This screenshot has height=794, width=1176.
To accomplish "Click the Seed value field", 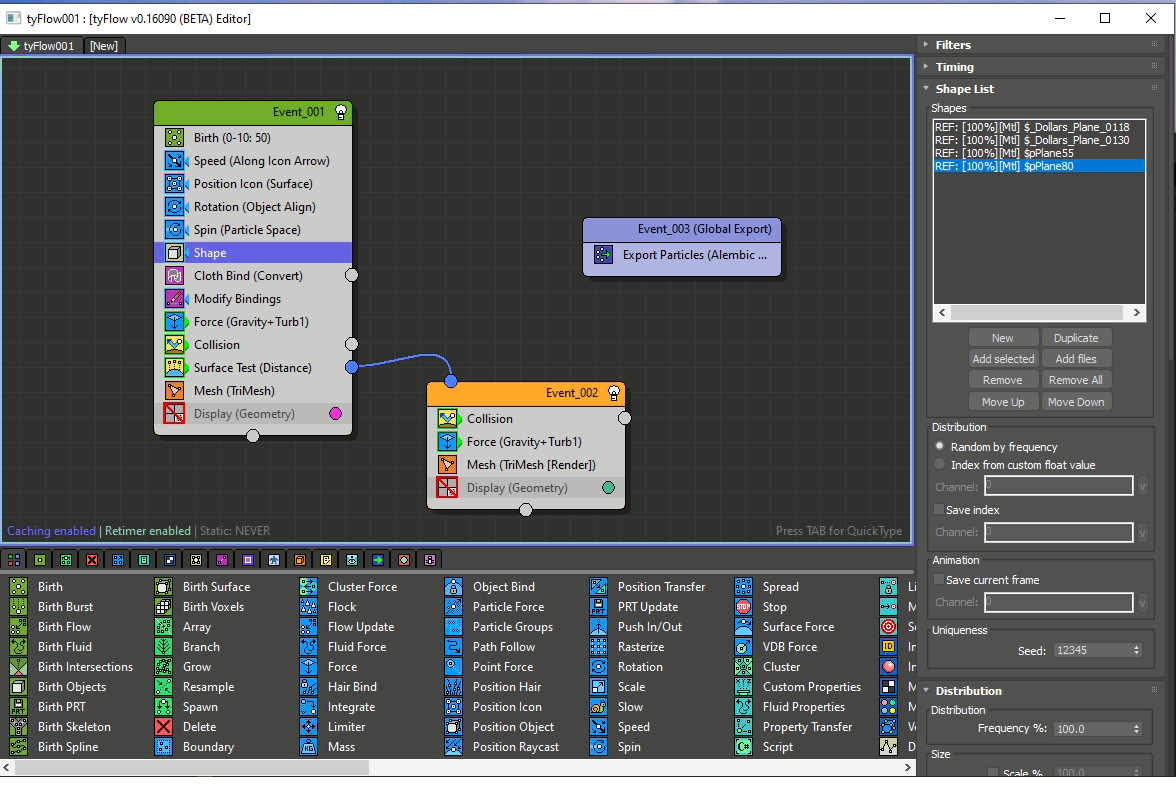I will (x=1093, y=650).
